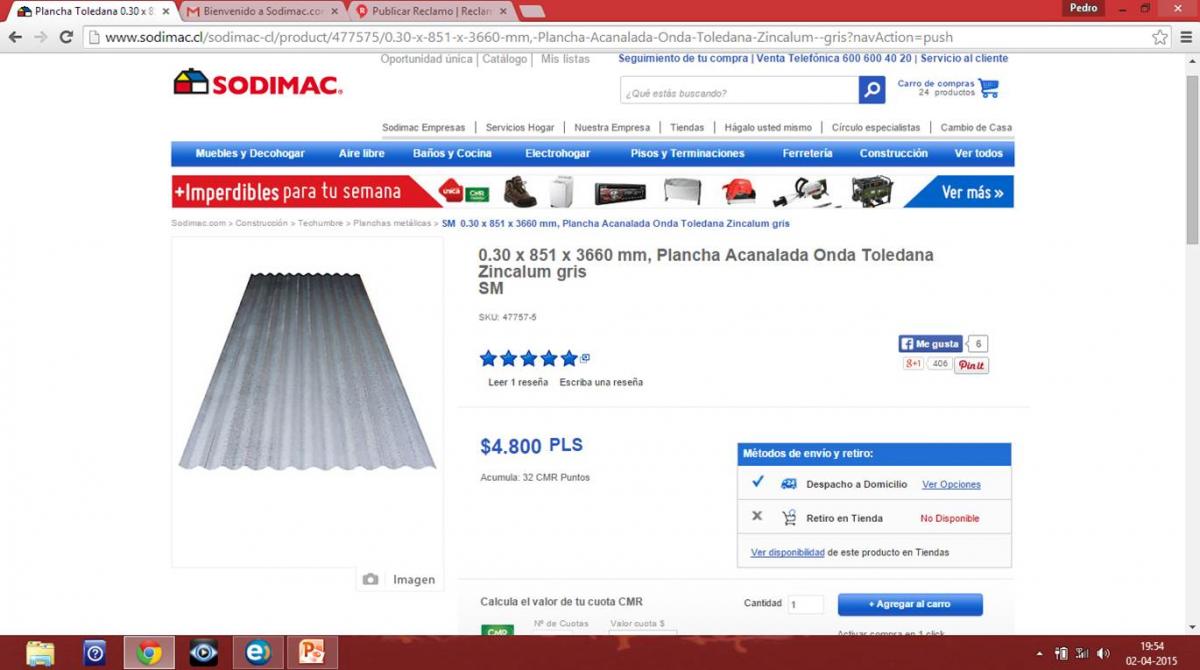
Task: Click the five-star rating
Action: [529, 358]
